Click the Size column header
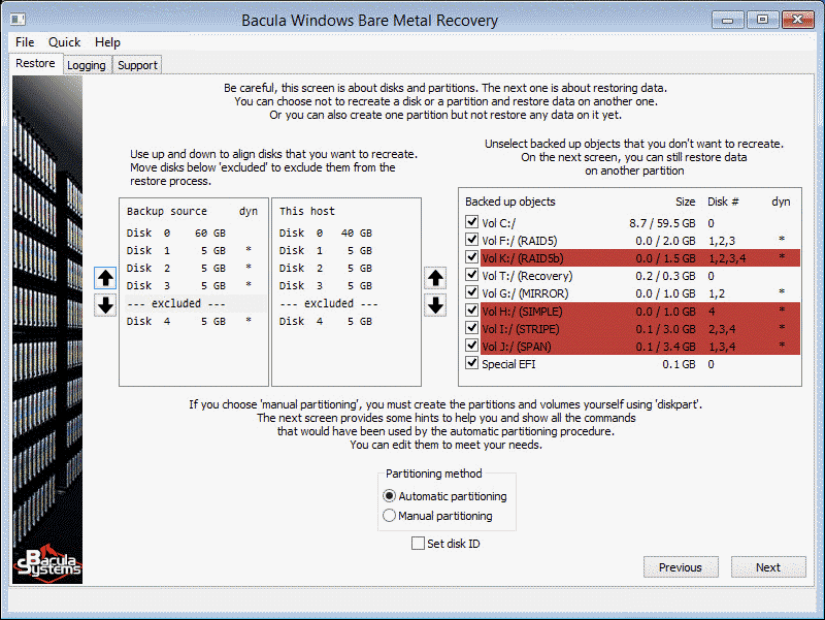The width and height of the screenshot is (825, 620). [x=685, y=202]
